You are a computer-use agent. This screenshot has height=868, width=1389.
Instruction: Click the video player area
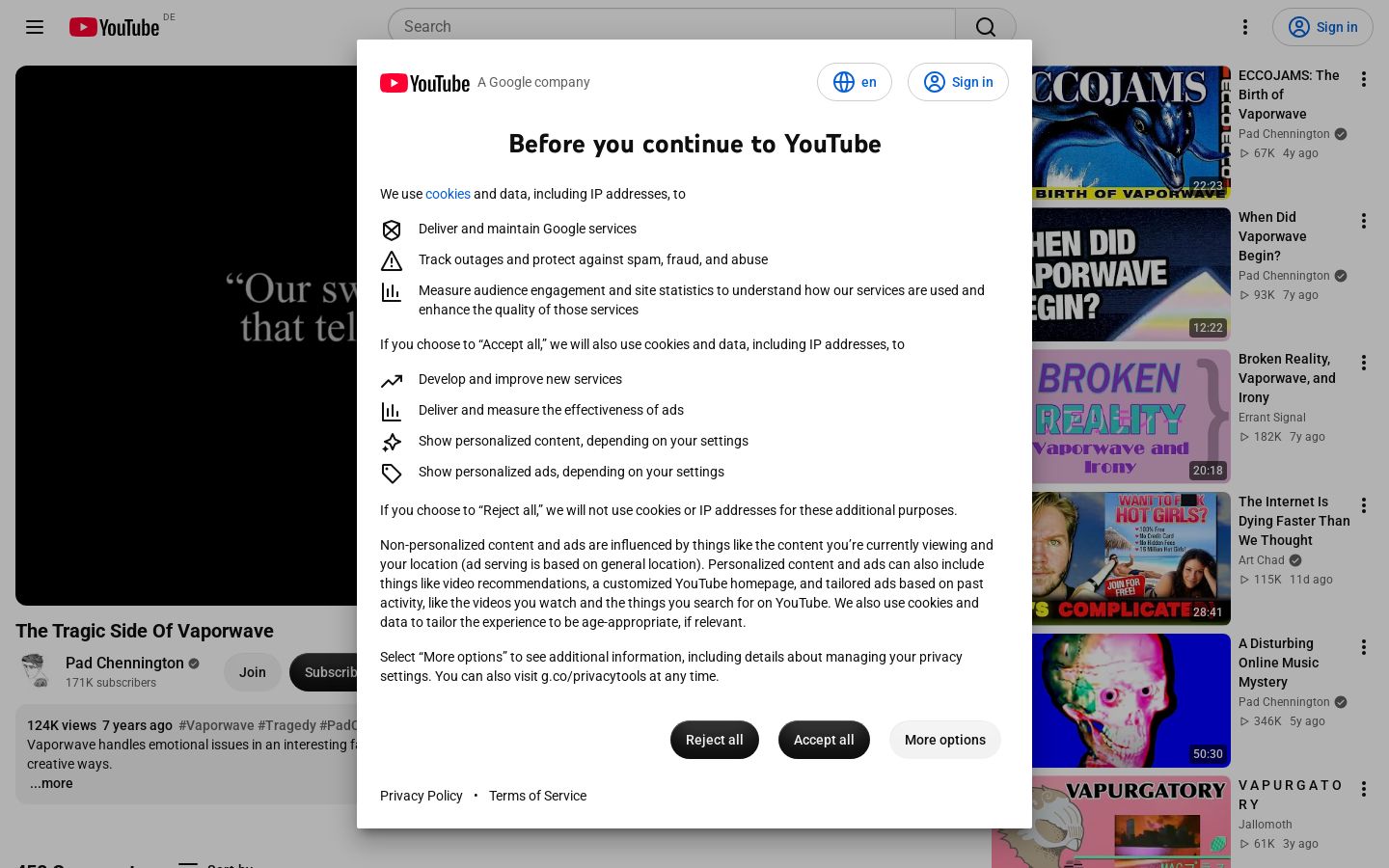point(186,336)
